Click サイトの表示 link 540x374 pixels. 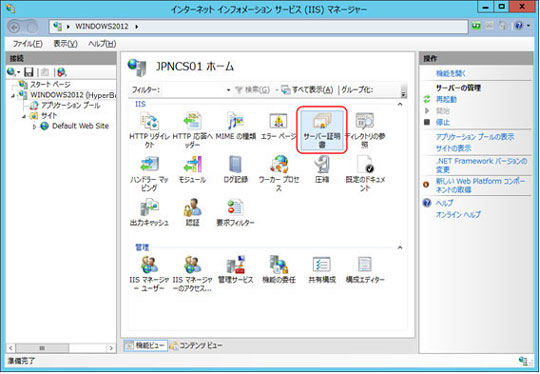[453, 148]
